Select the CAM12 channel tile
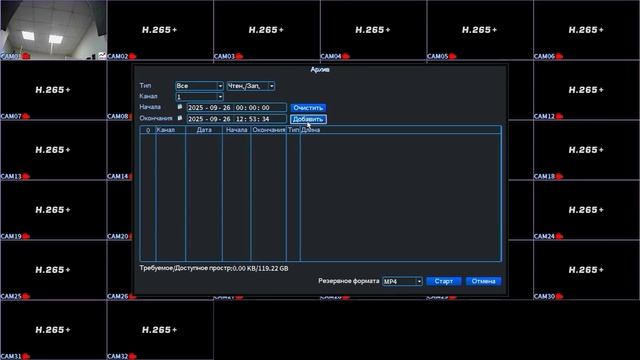Image resolution: width=640 pixels, height=360 pixels. (x=586, y=90)
